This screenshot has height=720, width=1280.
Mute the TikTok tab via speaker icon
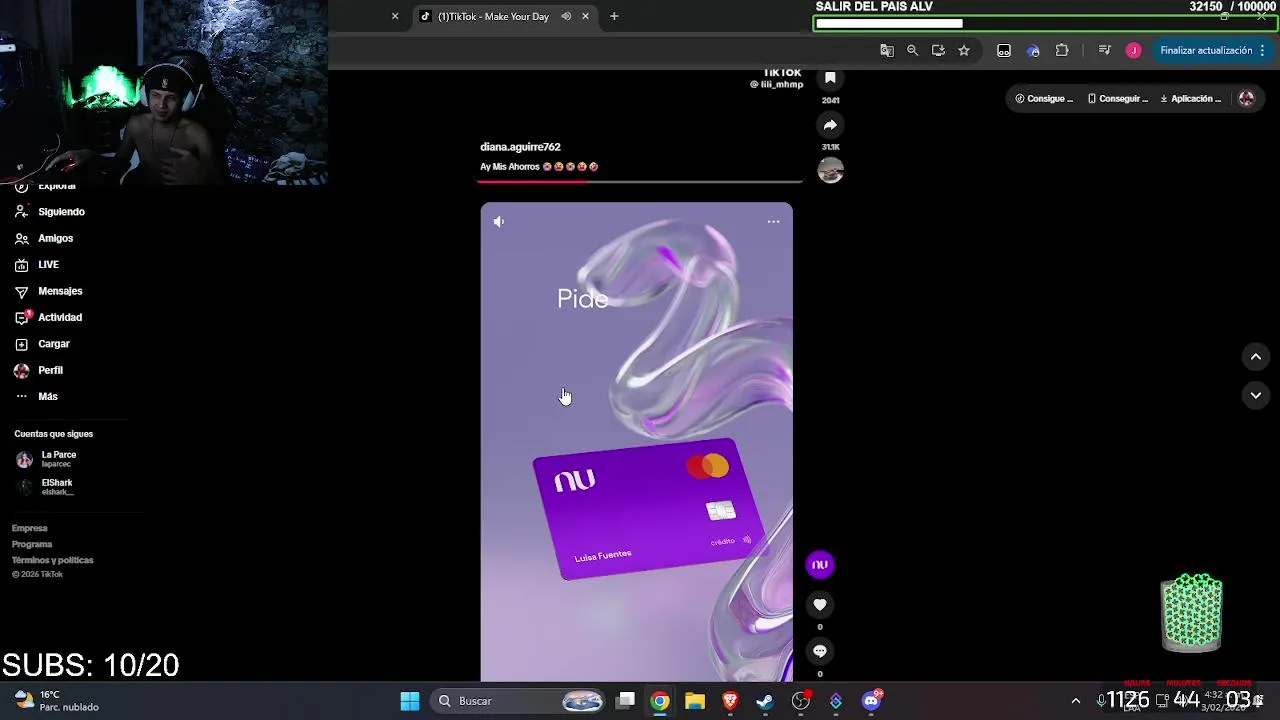[x=566, y=16]
